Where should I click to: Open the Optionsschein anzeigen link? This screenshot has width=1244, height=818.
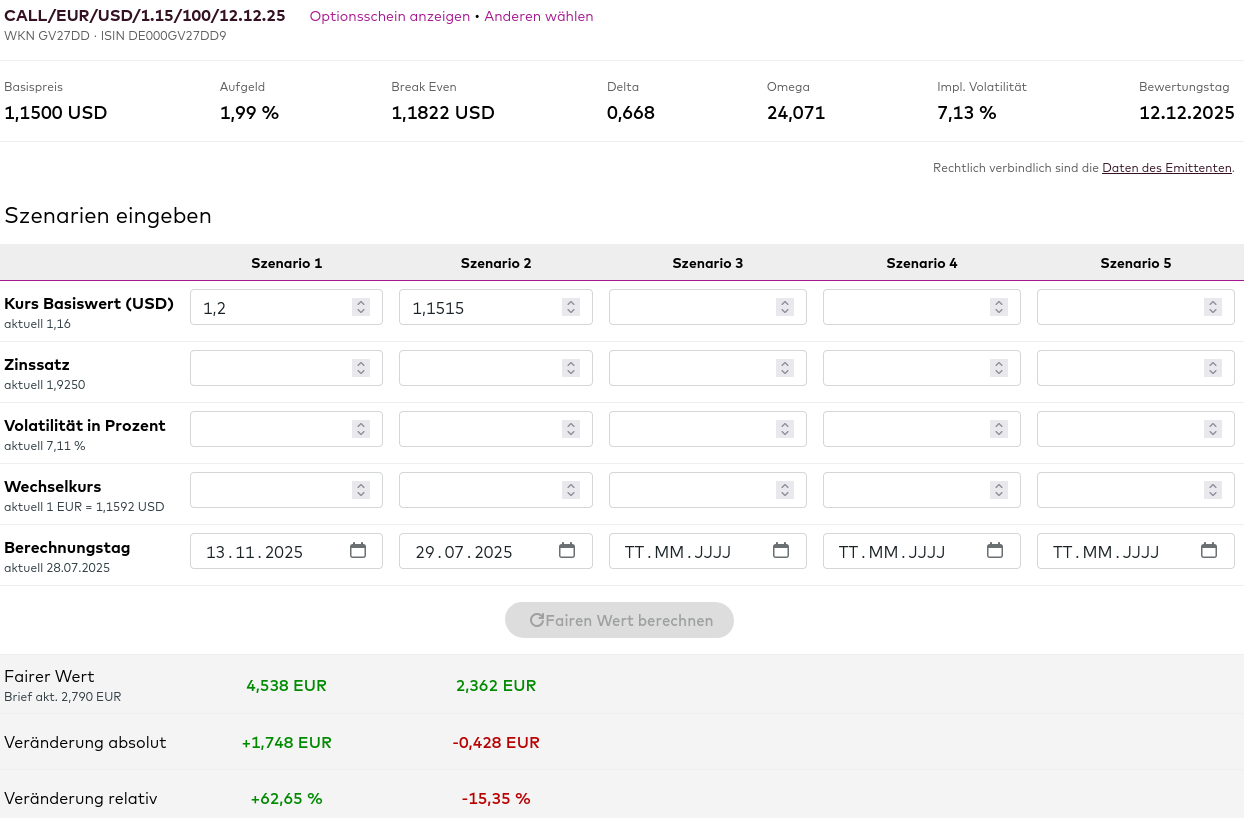coord(389,16)
